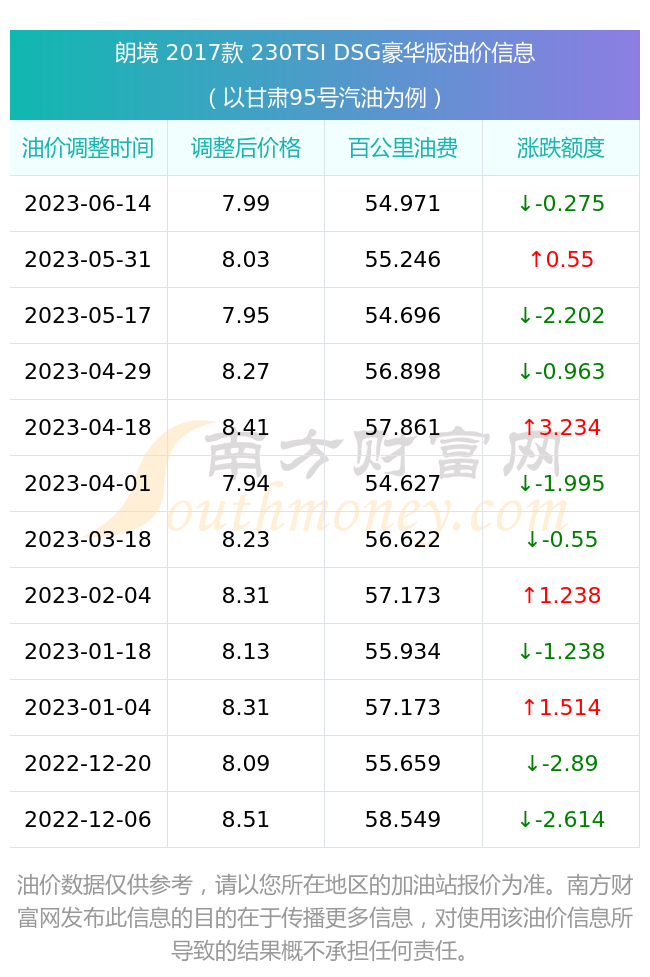Click price 8.31 in 2023-02-04 row

(246, 596)
